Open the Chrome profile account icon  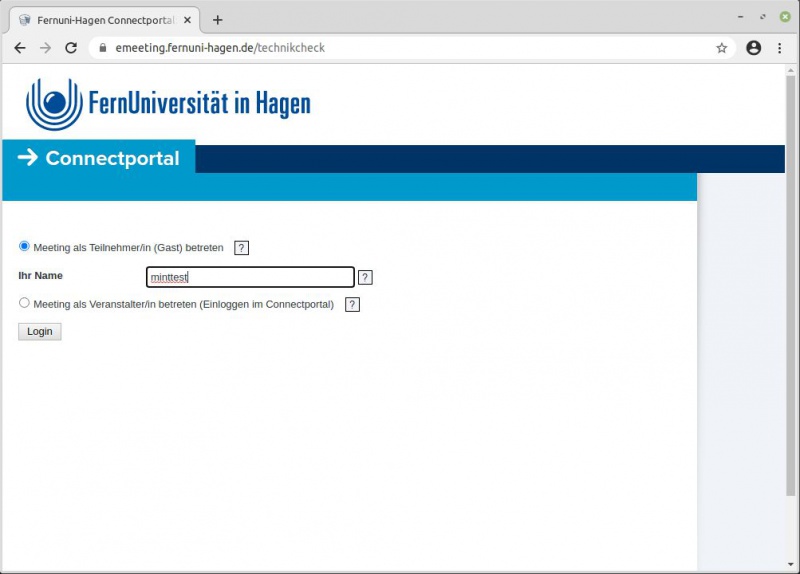click(754, 48)
